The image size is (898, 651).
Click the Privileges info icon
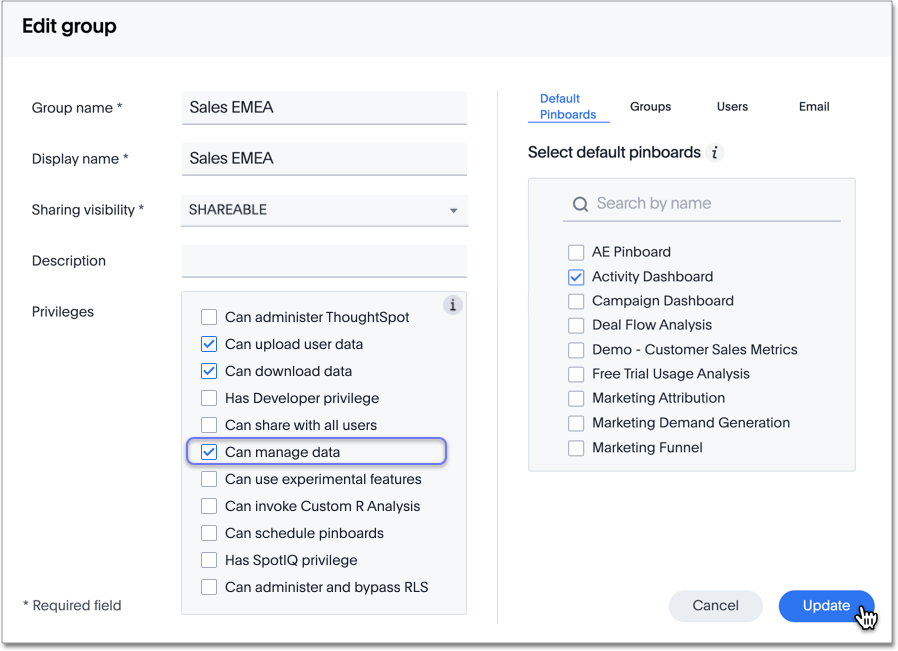pyautogui.click(x=452, y=305)
